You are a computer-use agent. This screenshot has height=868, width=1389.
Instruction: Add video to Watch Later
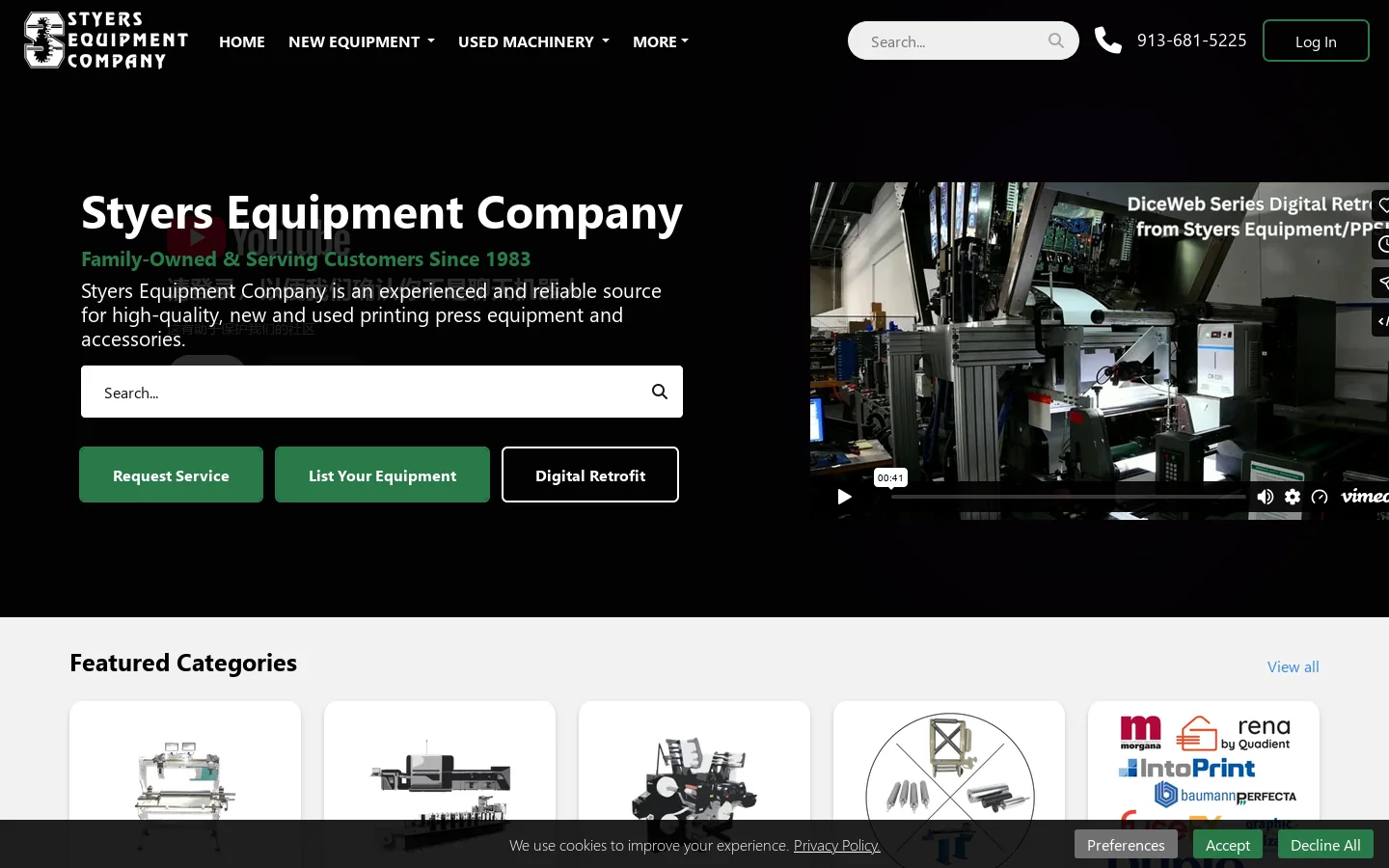coord(1381,244)
